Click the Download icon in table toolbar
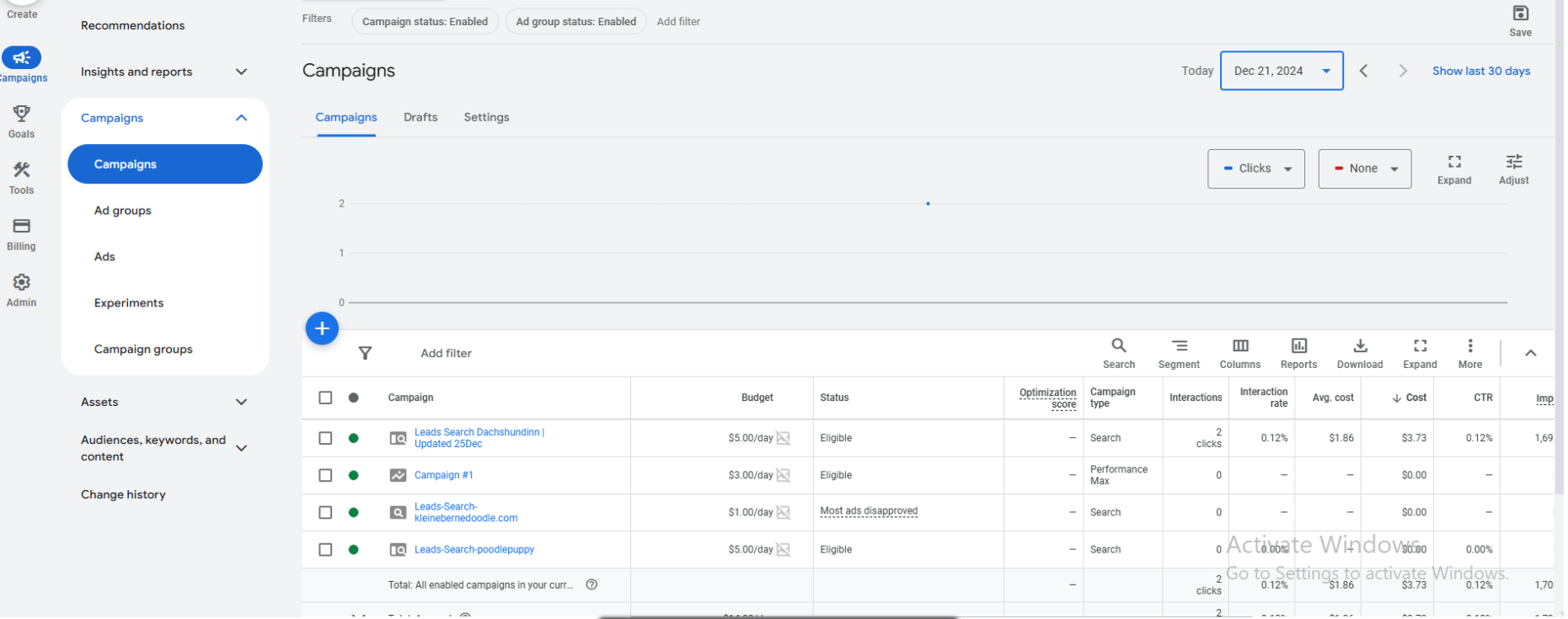This screenshot has height=619, width=1568. (x=1359, y=346)
